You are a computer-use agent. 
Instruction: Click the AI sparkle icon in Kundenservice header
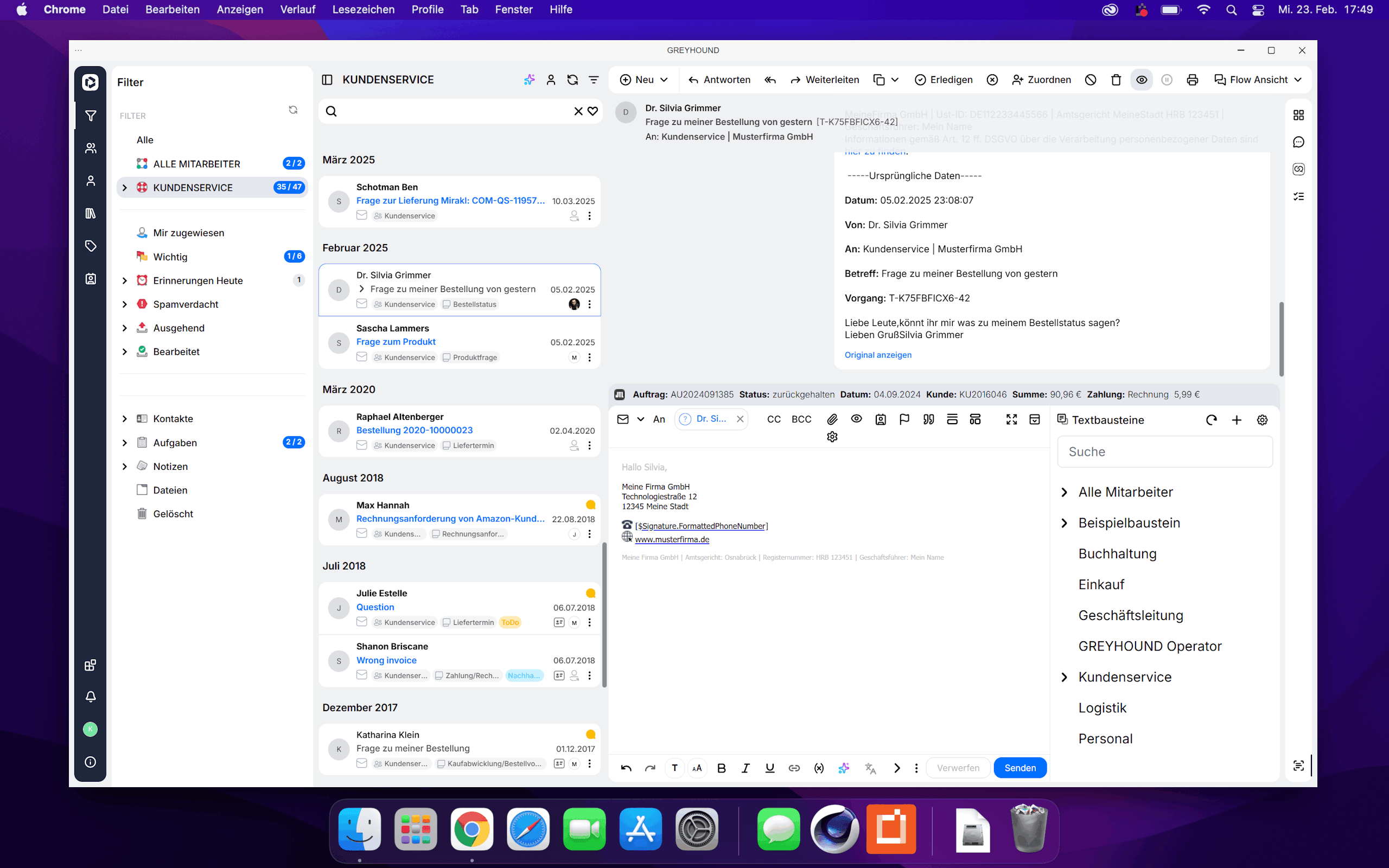coord(529,80)
